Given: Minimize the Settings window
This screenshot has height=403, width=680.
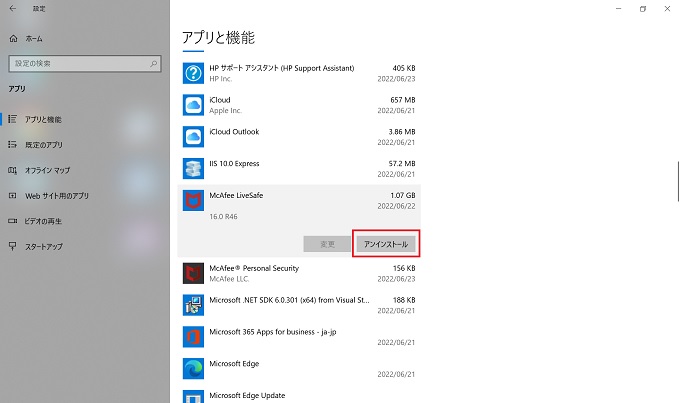Looking at the screenshot, I should click(x=618, y=8).
